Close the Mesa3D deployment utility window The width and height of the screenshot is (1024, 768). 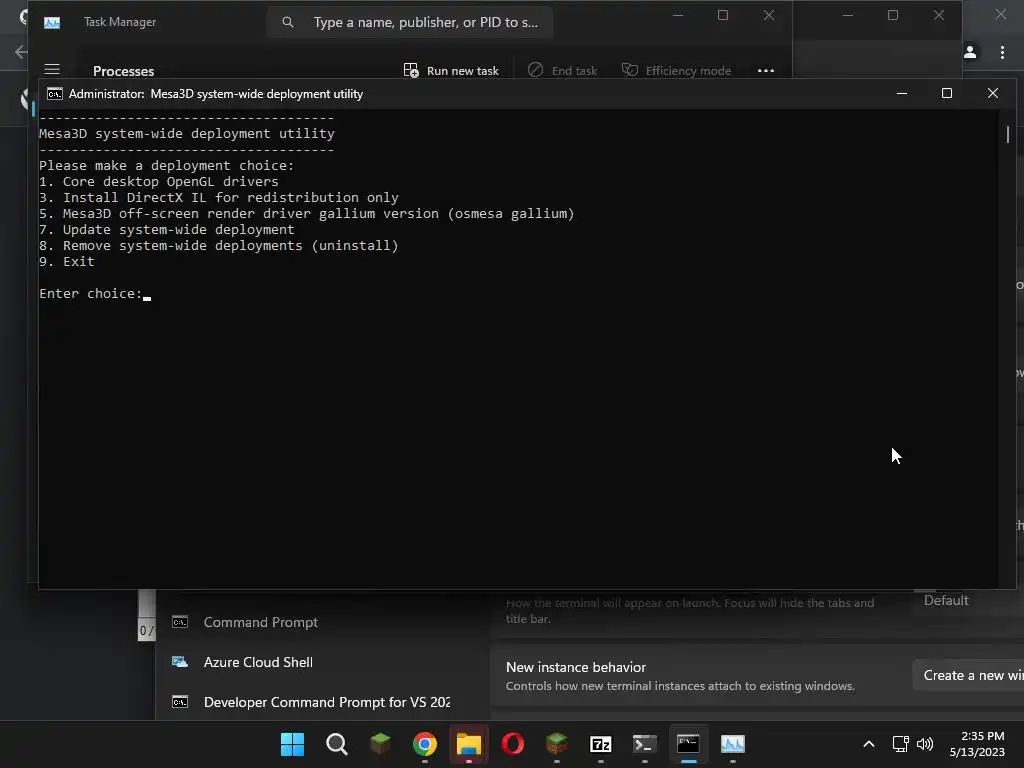pos(993,93)
